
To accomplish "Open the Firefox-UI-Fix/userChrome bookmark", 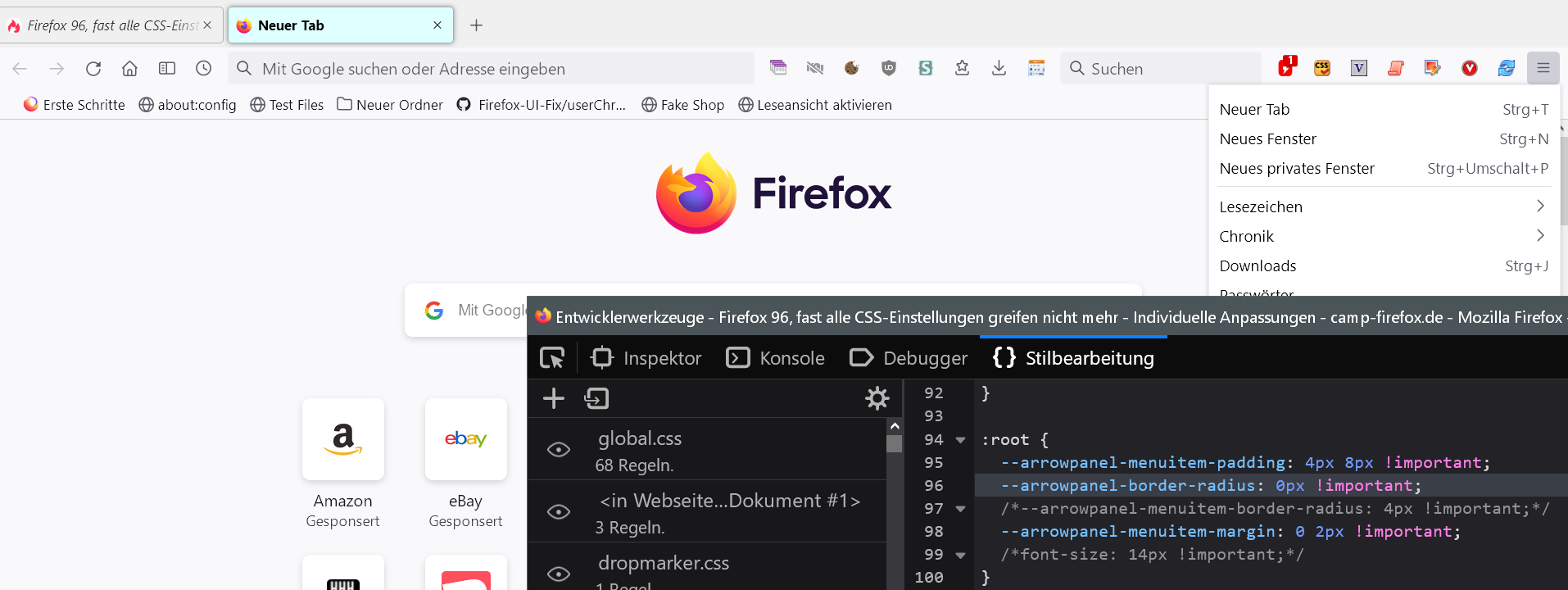I will [x=542, y=105].
